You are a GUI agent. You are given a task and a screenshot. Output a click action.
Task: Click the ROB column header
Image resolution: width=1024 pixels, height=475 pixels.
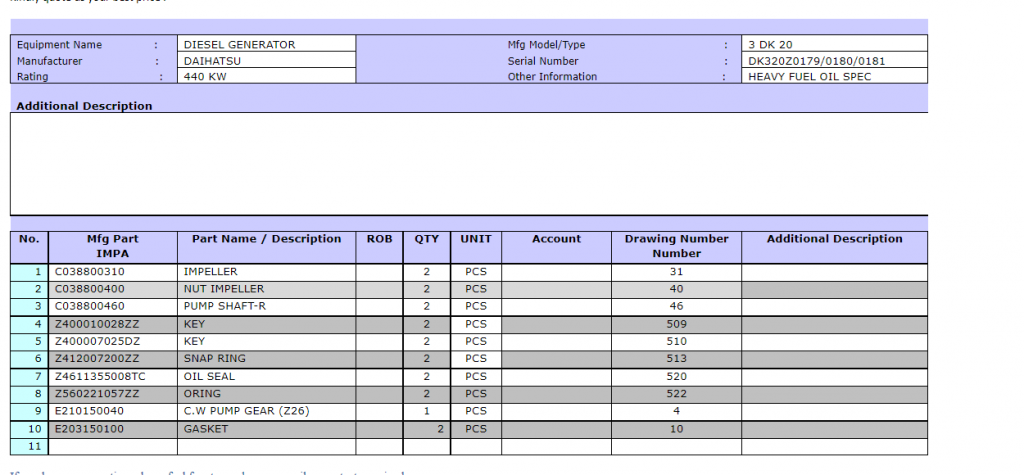[x=379, y=239]
